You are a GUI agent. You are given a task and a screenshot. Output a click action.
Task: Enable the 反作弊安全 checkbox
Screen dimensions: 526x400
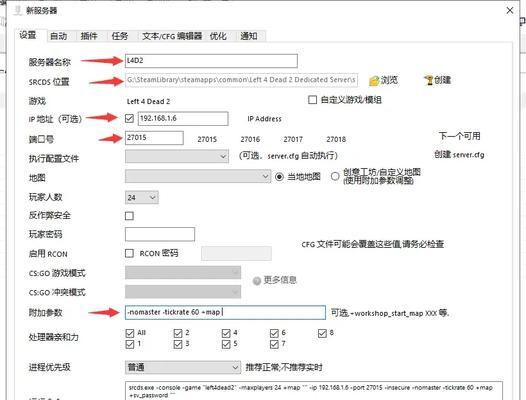coord(129,216)
